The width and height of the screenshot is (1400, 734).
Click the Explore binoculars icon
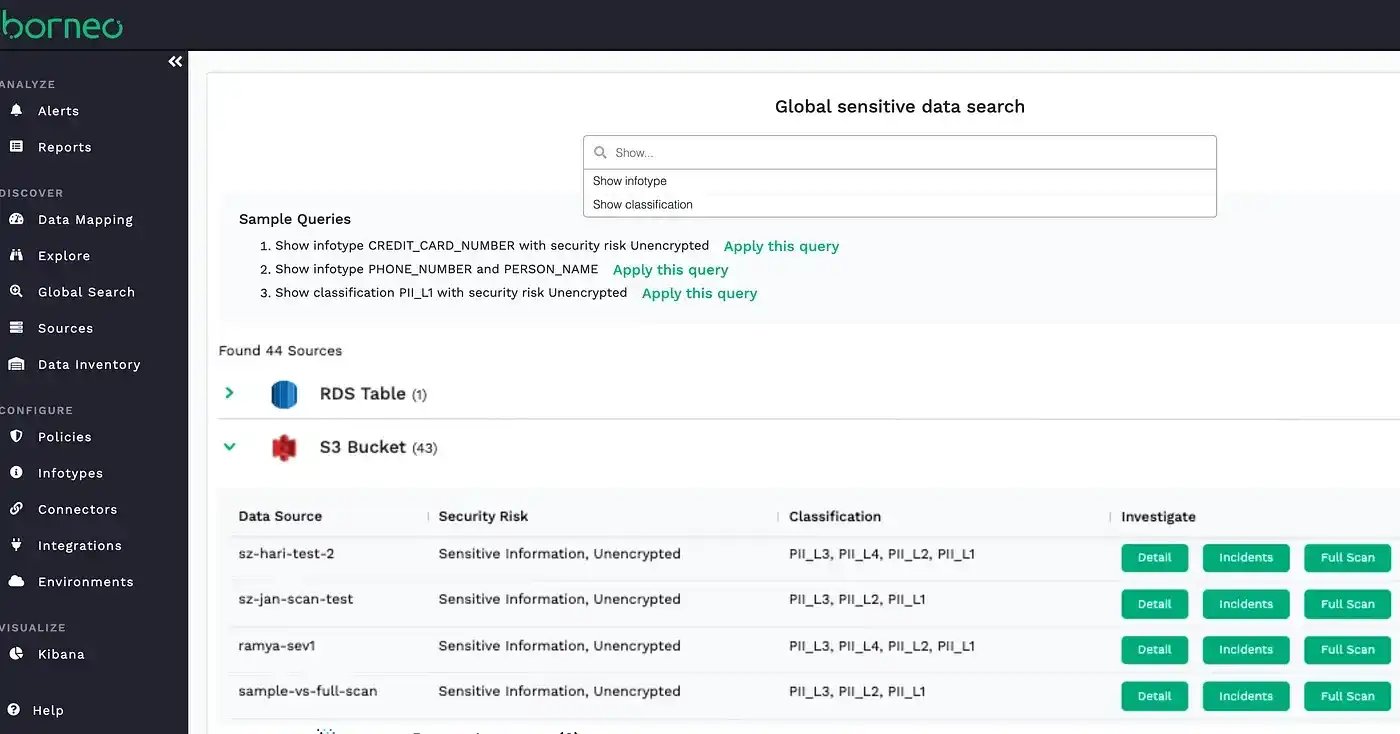pyautogui.click(x=16, y=256)
